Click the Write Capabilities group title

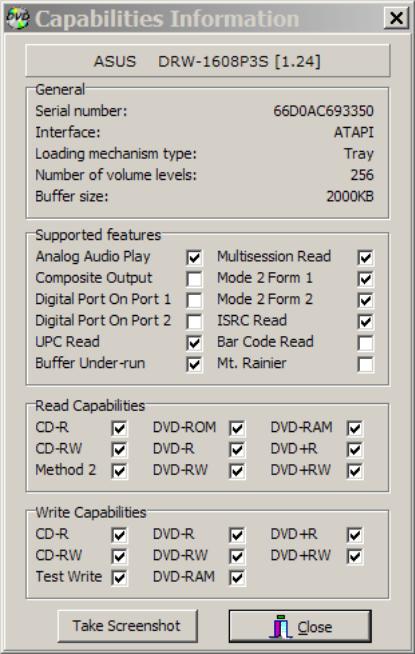(x=91, y=512)
